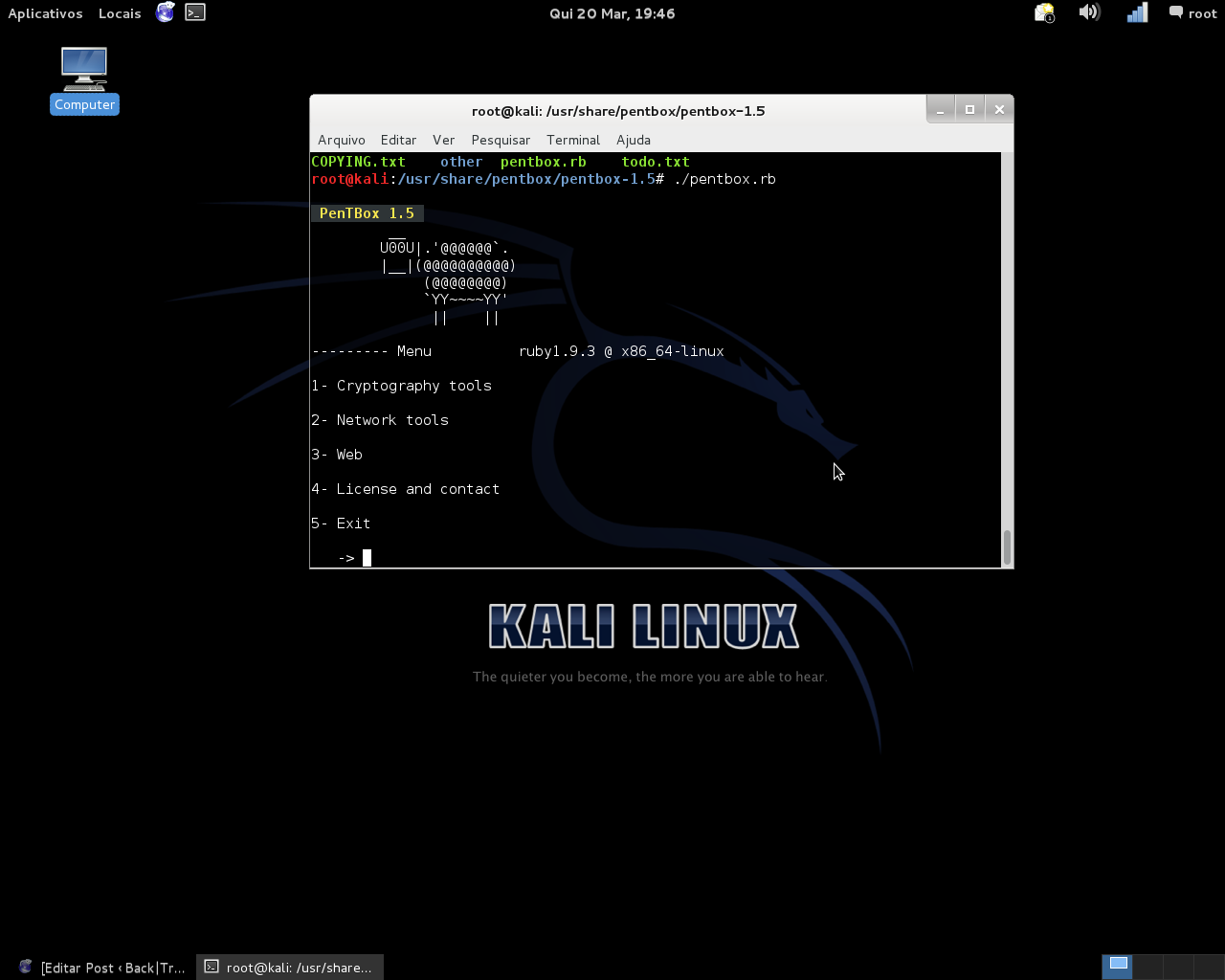Open the Arquivo menu in terminal
This screenshot has width=1225, height=980.
pyautogui.click(x=342, y=140)
